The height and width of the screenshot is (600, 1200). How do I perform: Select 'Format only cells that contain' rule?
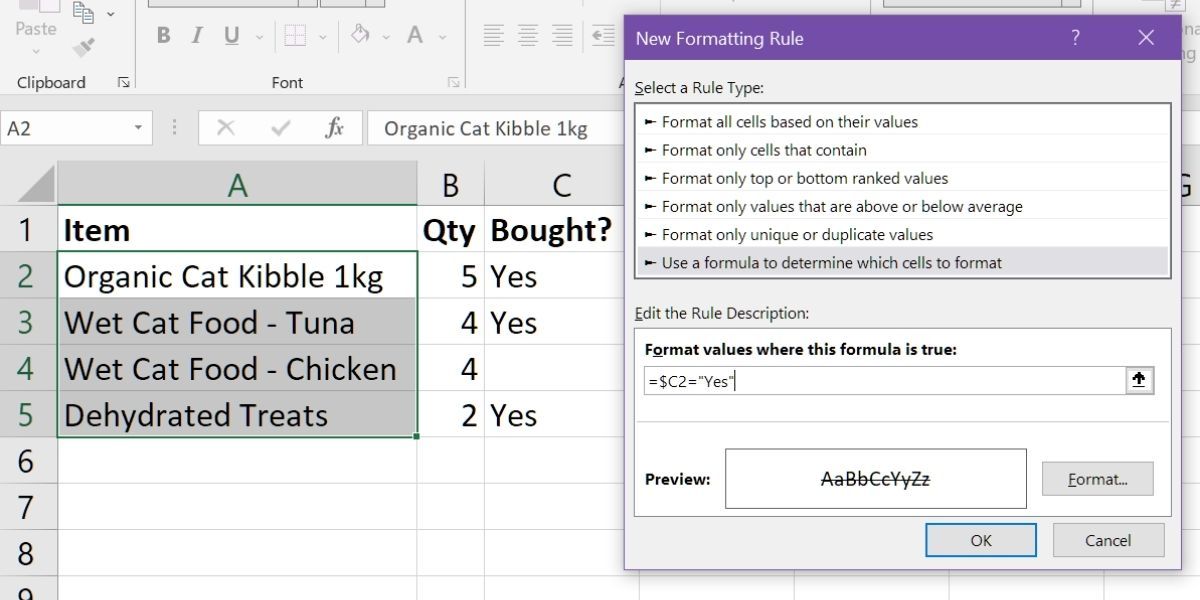click(764, 150)
